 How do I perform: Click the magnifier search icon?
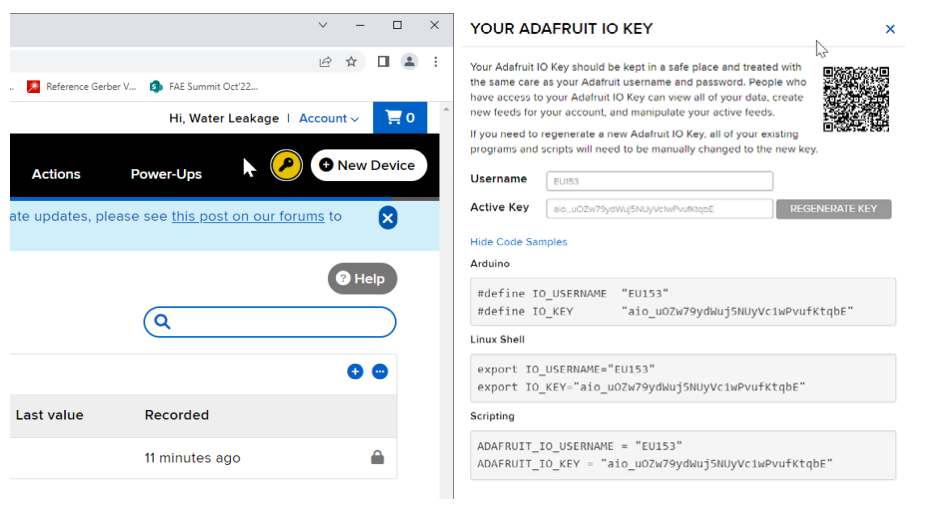[x=162, y=322]
